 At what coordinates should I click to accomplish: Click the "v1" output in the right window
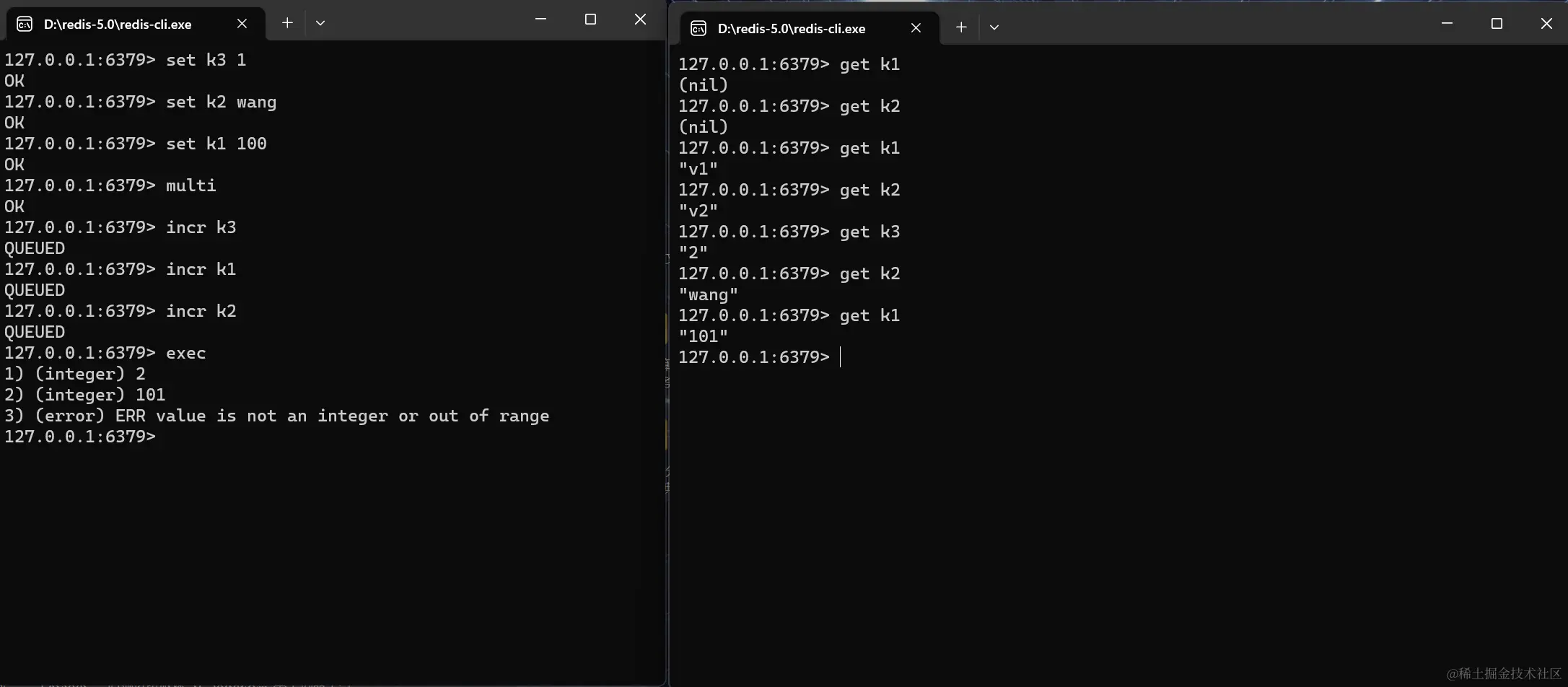pyautogui.click(x=698, y=169)
